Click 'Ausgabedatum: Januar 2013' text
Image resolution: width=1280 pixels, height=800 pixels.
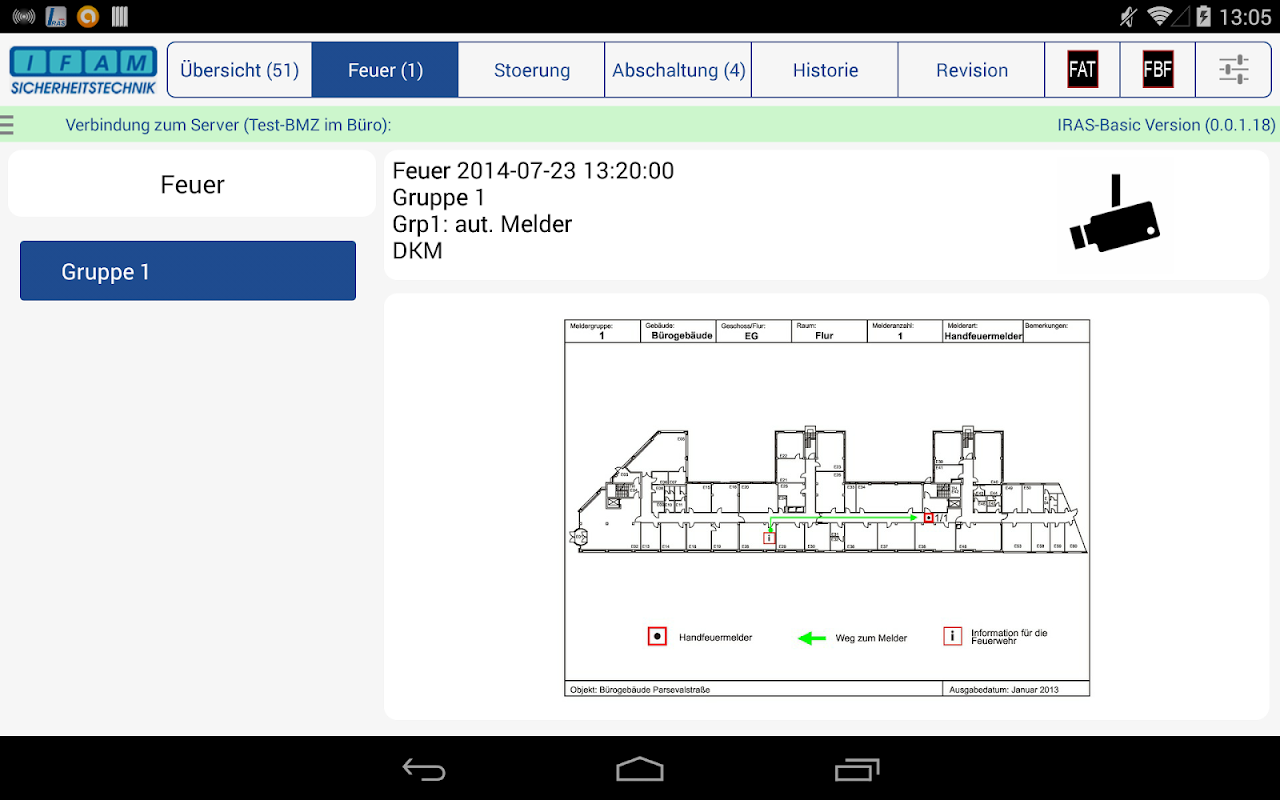1004,690
